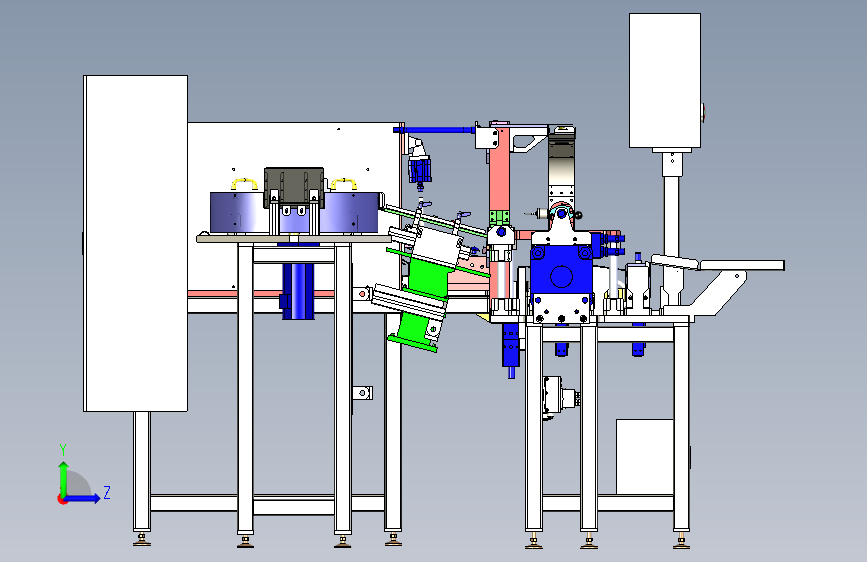This screenshot has height=562, width=867.
Task: Pick the dark grey hopper between the drums
Action: pos(294,187)
